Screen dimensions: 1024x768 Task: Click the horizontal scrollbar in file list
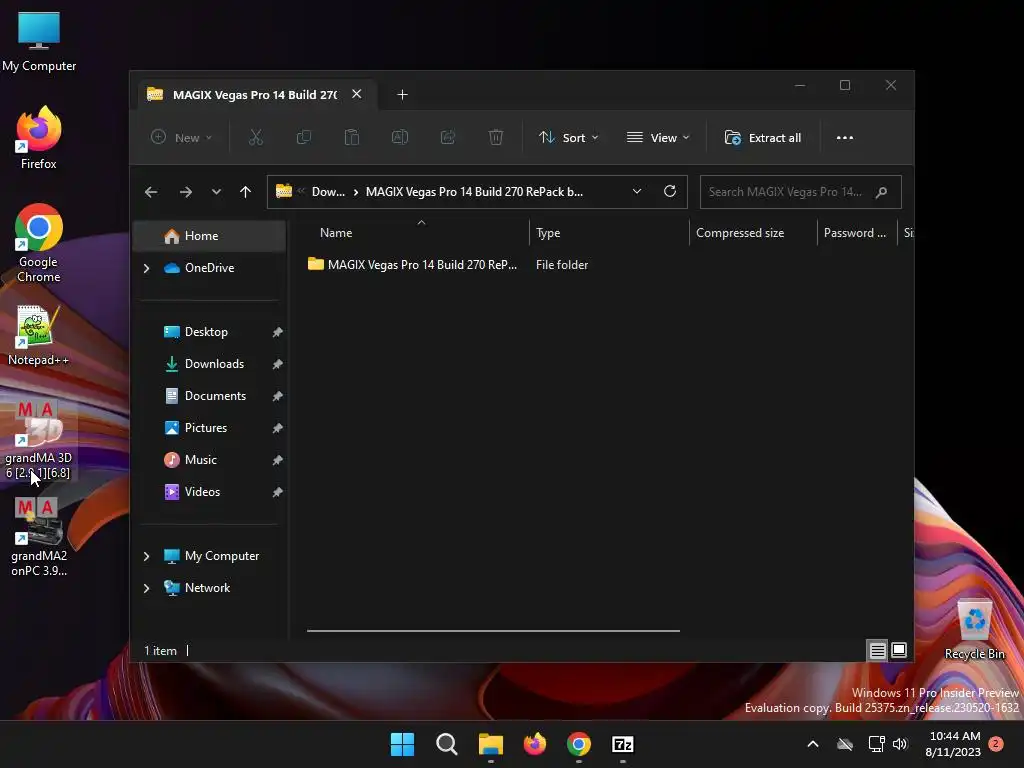click(x=493, y=631)
